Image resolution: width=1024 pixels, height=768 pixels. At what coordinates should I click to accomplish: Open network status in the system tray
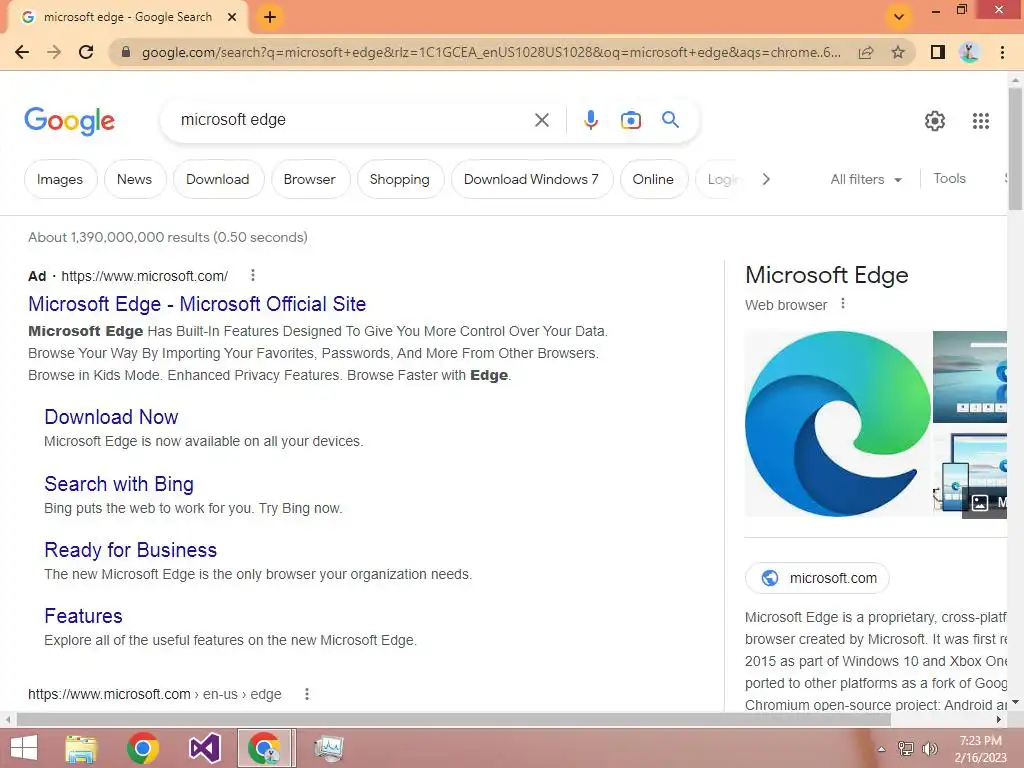(906, 748)
